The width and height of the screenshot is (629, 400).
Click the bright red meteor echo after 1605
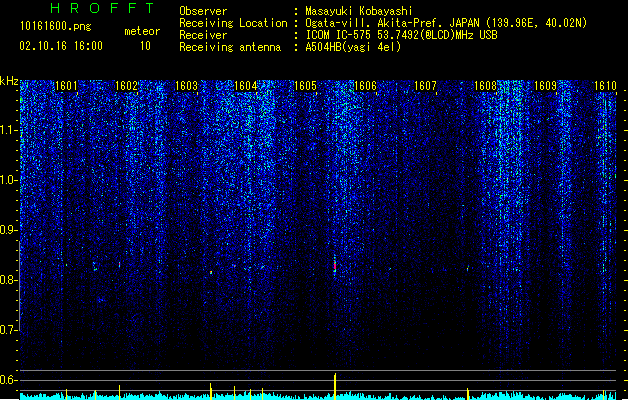(335, 266)
